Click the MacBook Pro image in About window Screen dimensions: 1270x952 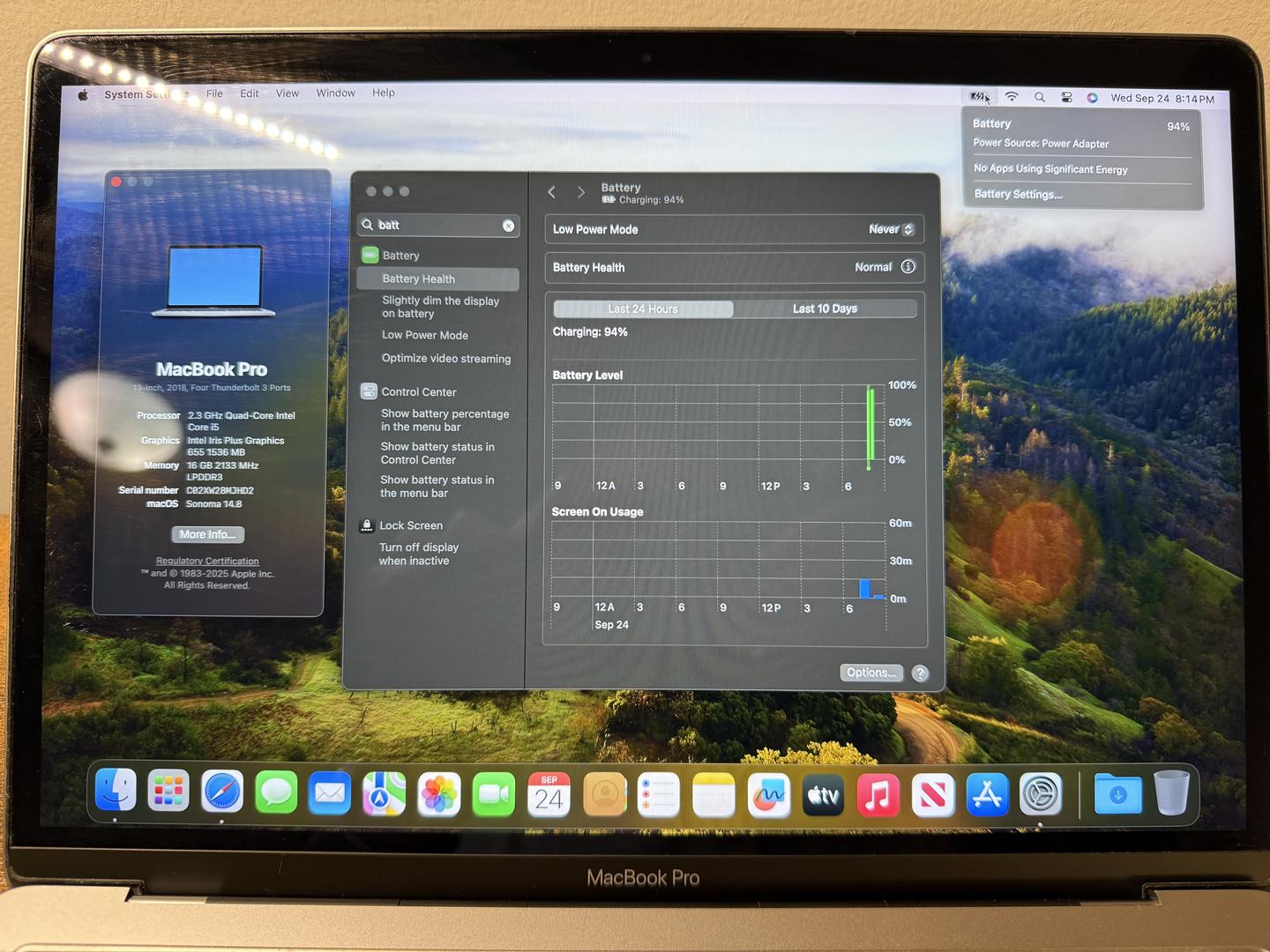coord(213,281)
